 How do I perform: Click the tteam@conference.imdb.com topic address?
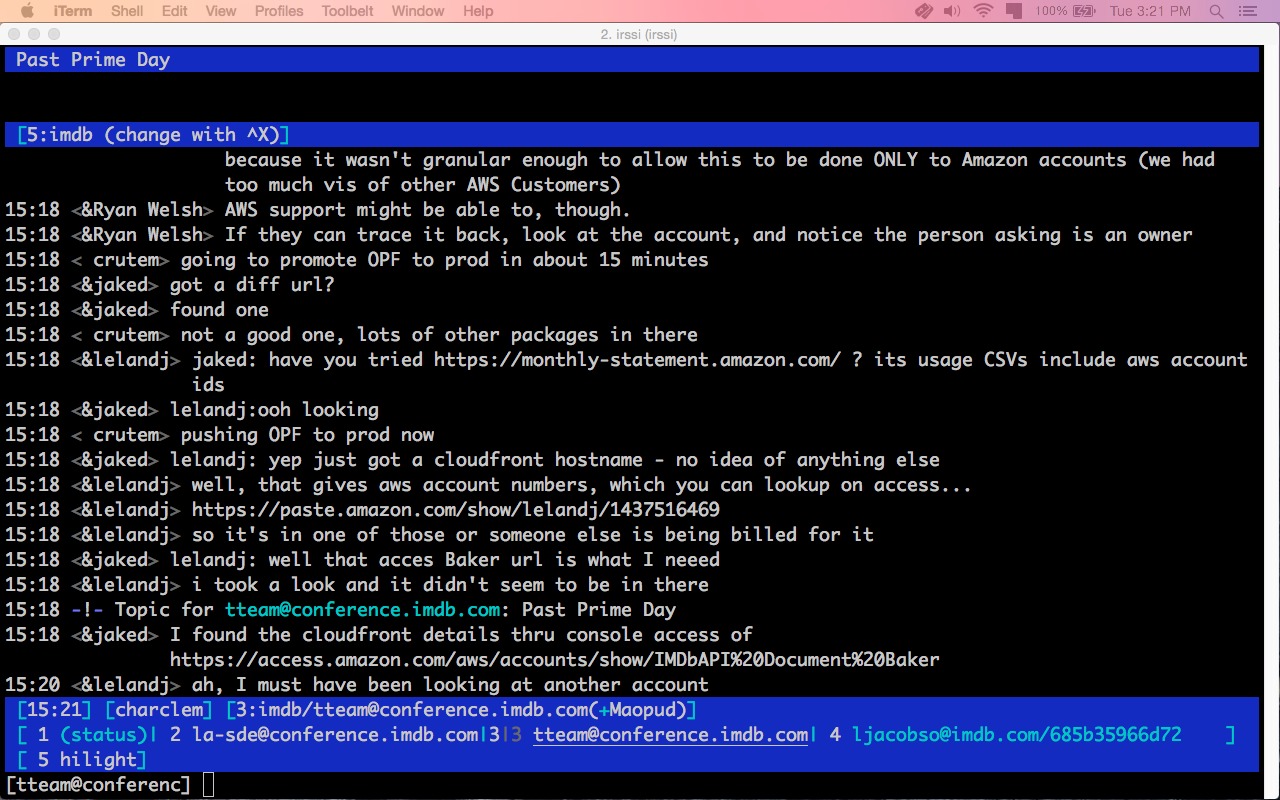pos(363,610)
